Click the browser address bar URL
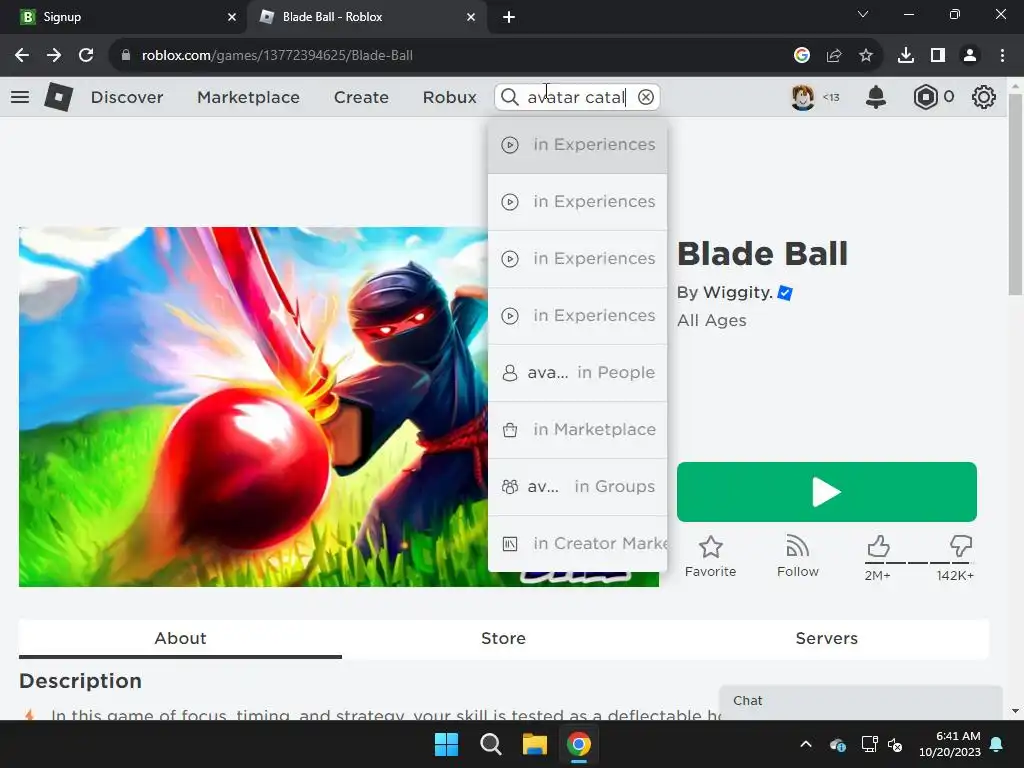1024x768 pixels. [x=277, y=56]
